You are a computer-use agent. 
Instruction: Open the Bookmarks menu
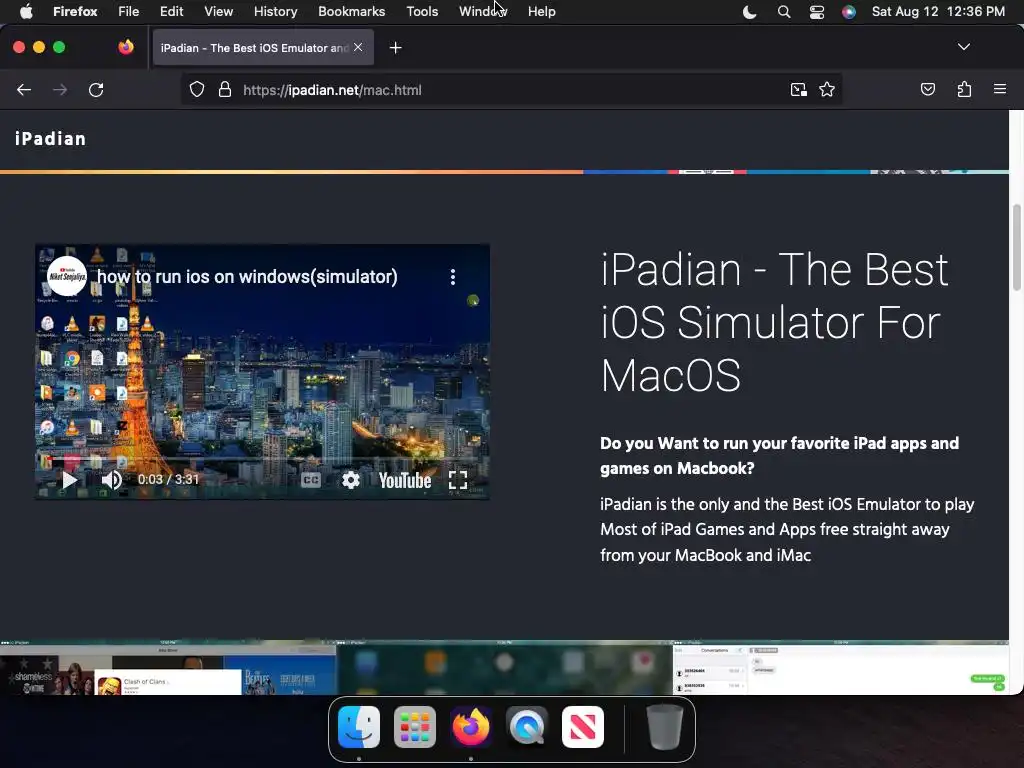point(351,11)
